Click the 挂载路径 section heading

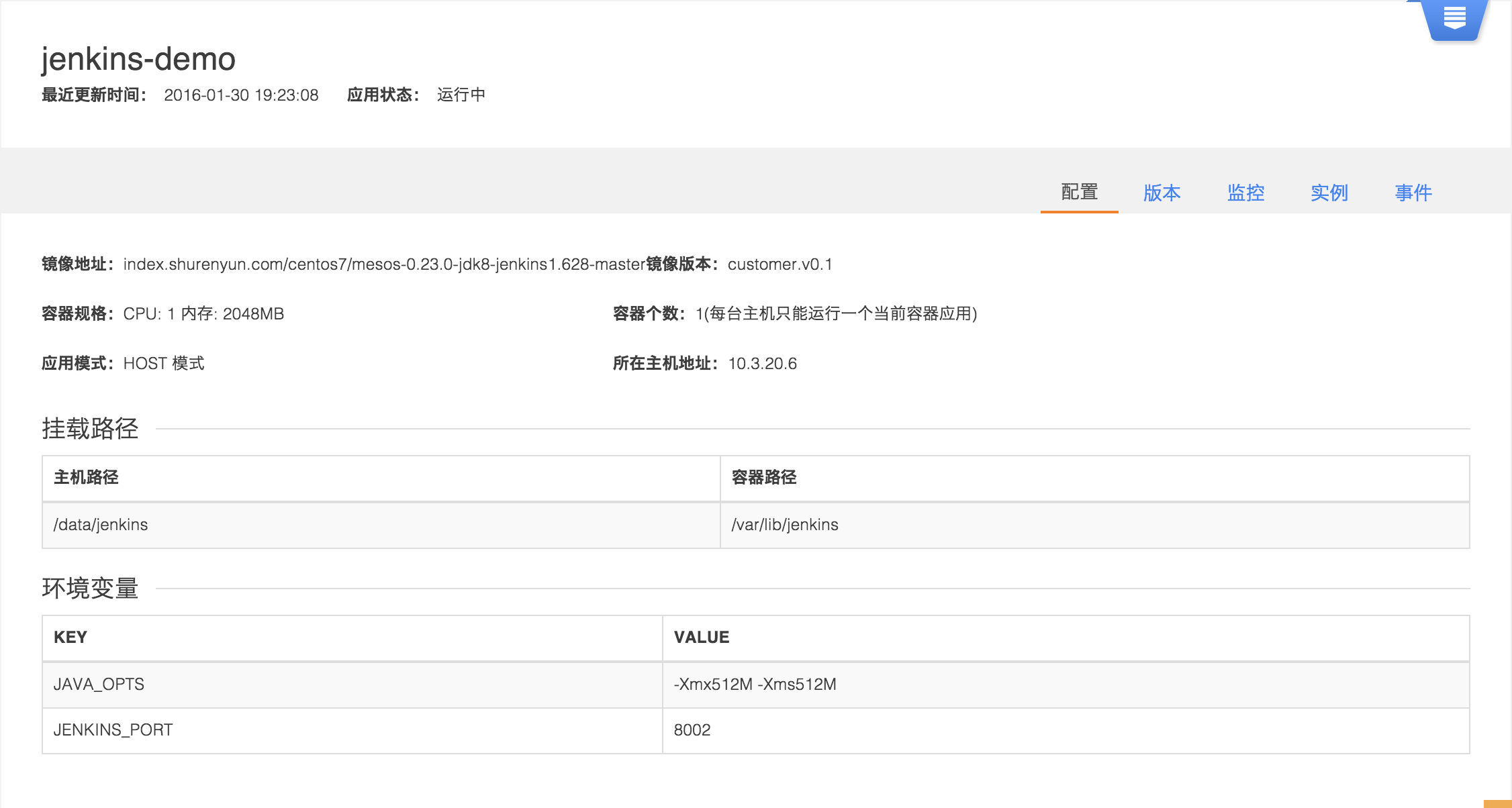point(90,429)
